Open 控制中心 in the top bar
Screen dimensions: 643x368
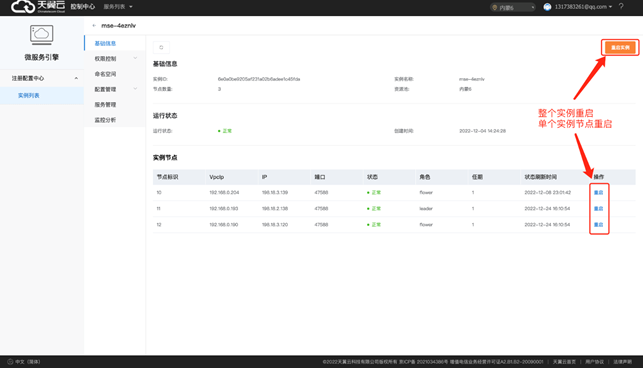coord(82,7)
